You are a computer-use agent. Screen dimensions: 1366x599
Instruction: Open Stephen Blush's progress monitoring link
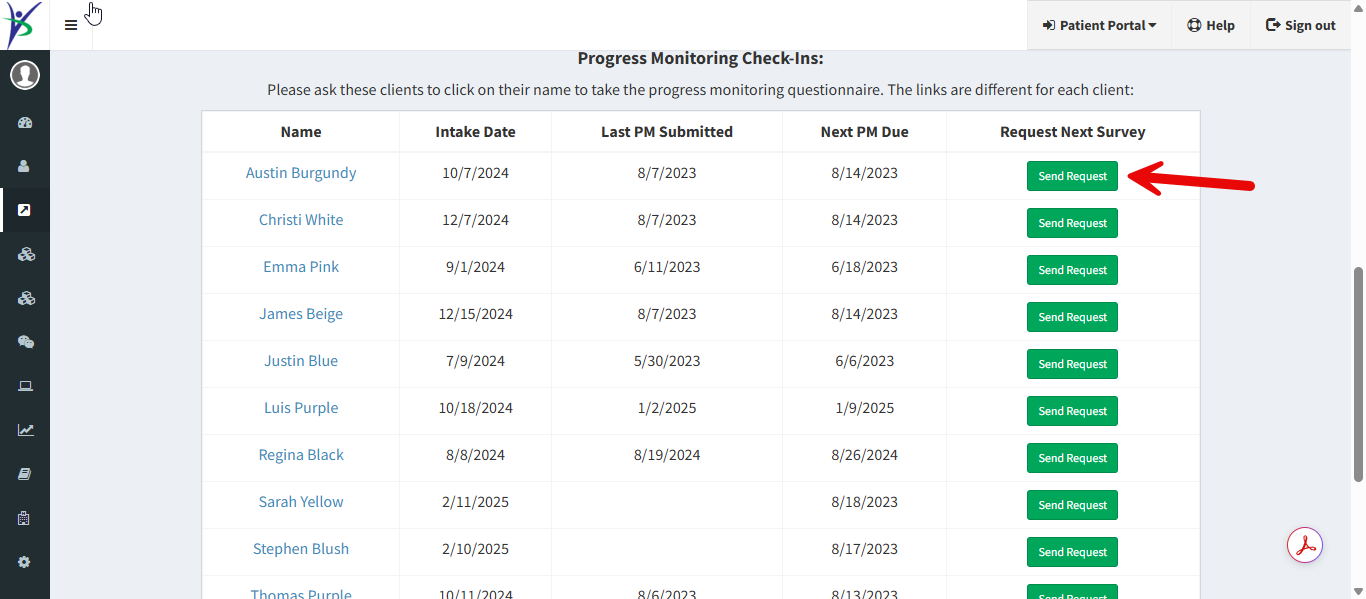pos(301,549)
